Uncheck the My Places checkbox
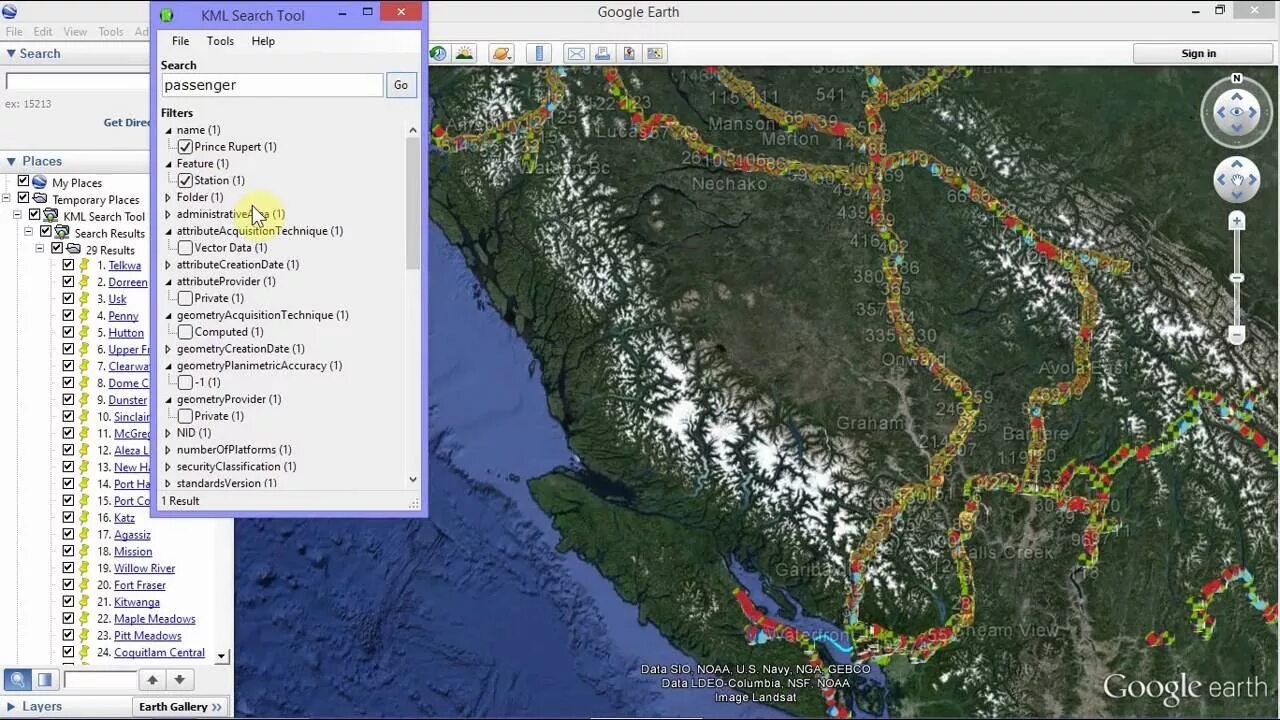 23,182
